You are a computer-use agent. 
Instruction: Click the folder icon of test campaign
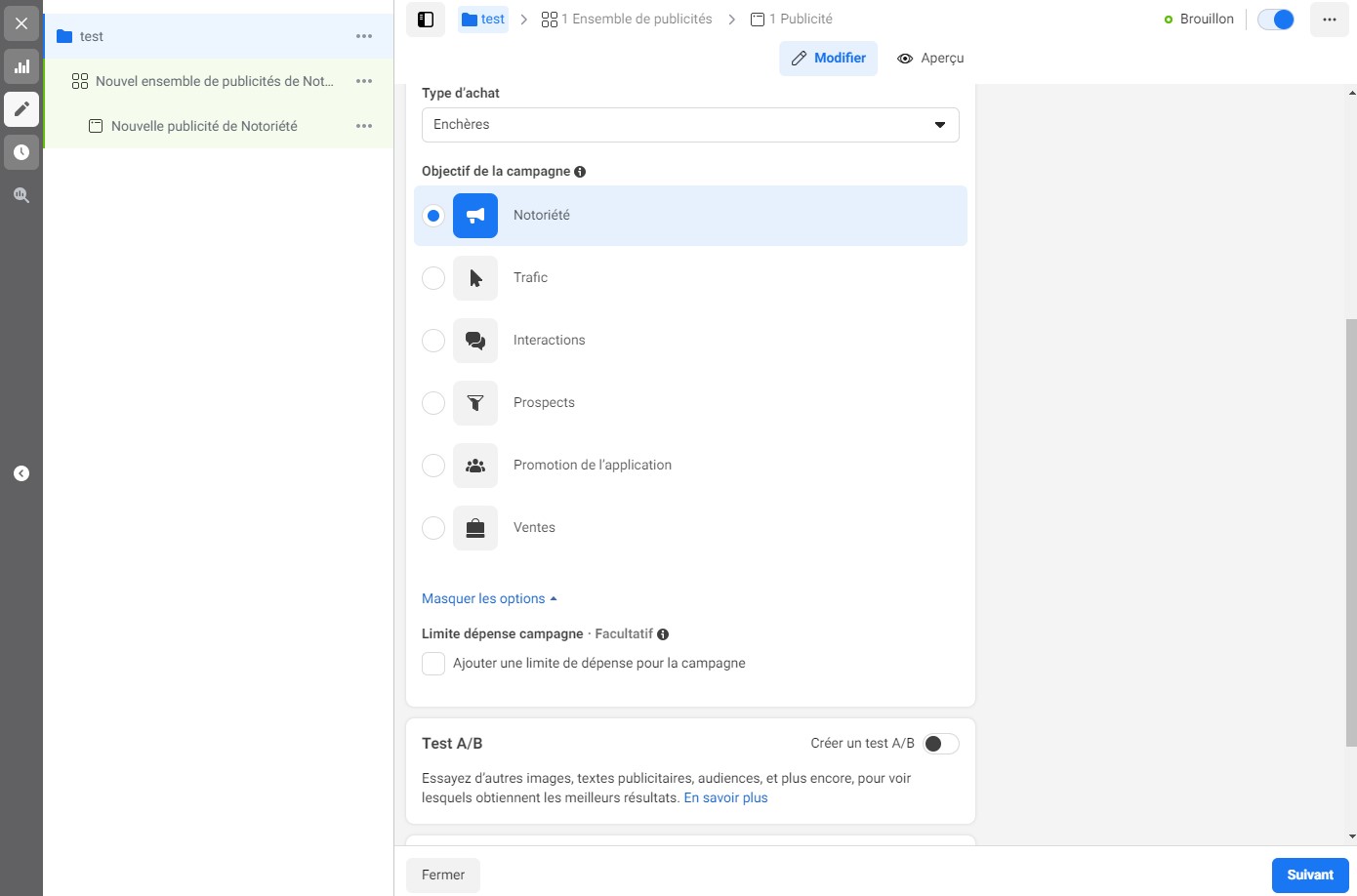[x=64, y=36]
